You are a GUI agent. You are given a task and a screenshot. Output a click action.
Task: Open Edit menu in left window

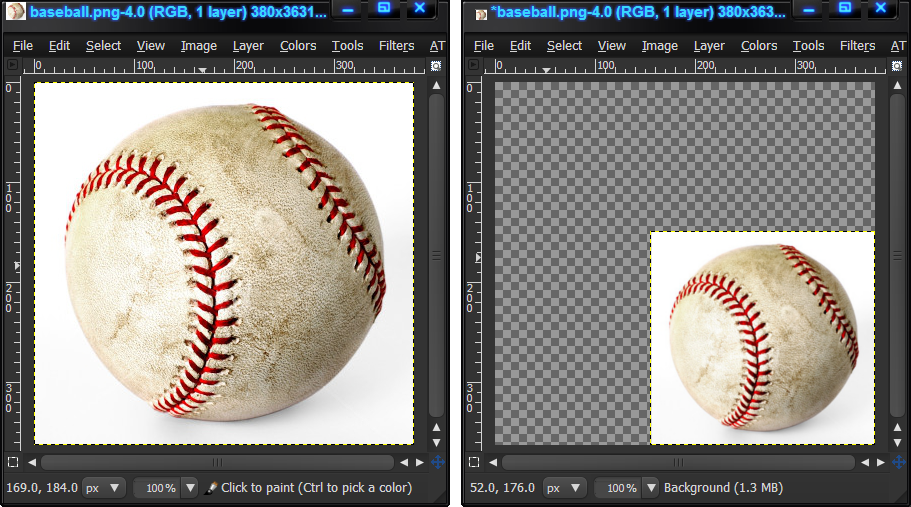(59, 46)
